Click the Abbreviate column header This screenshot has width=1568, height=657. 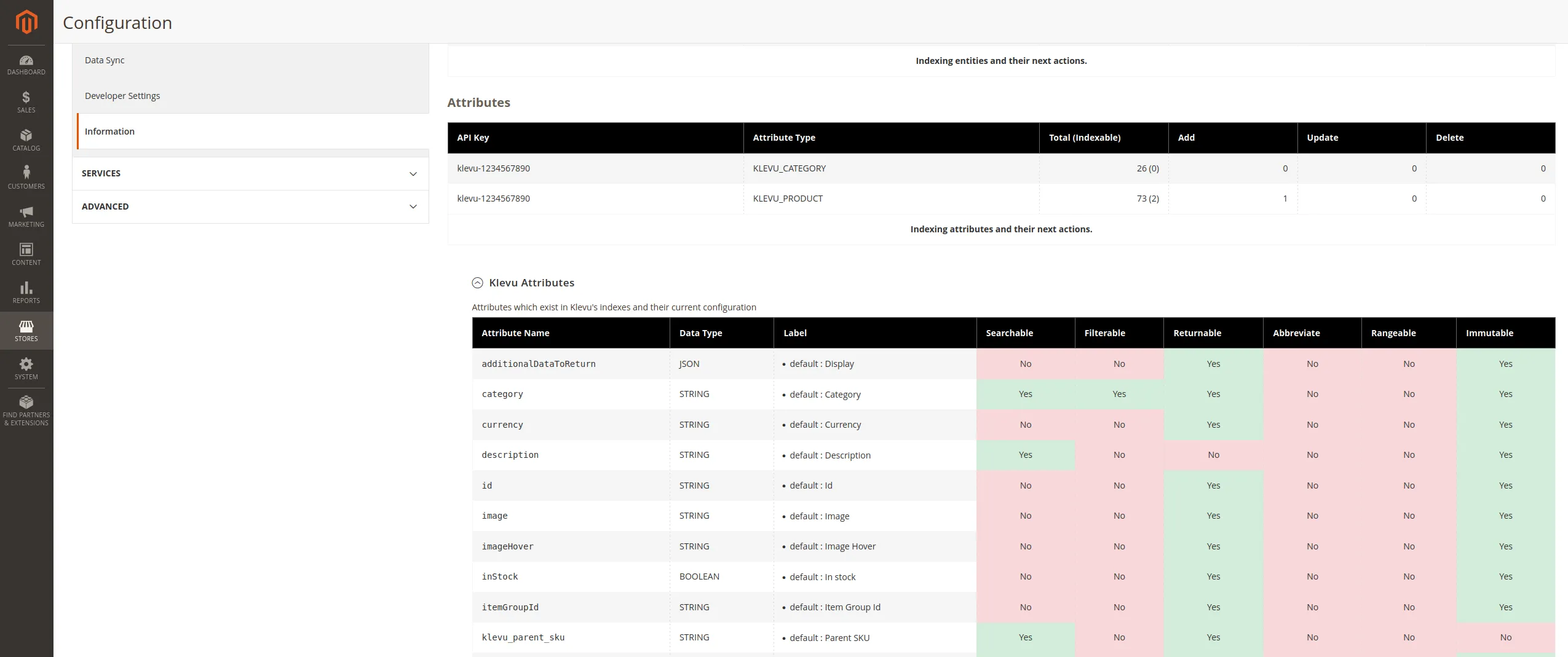click(1312, 333)
